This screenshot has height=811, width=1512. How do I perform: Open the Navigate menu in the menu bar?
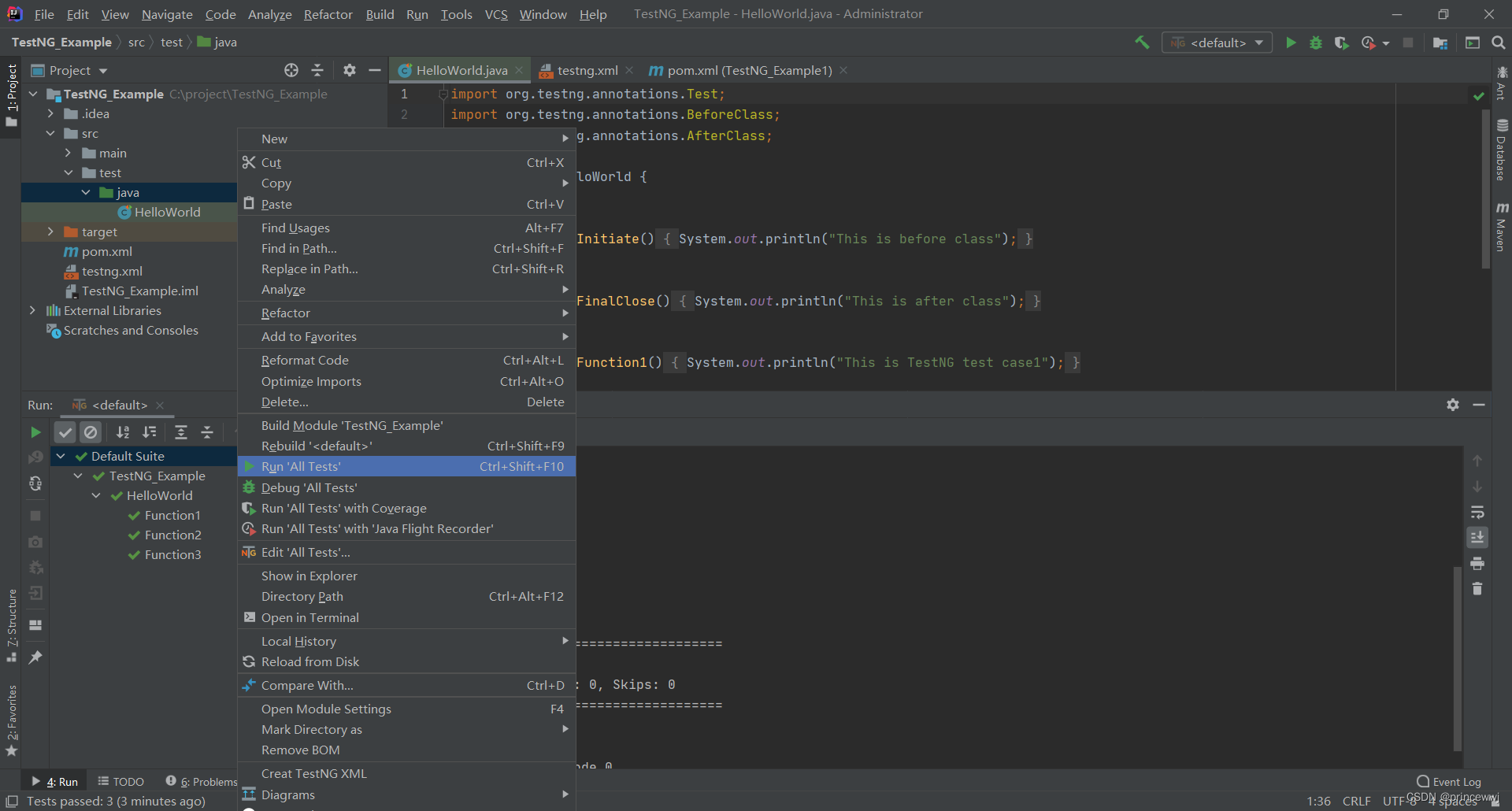tap(167, 14)
